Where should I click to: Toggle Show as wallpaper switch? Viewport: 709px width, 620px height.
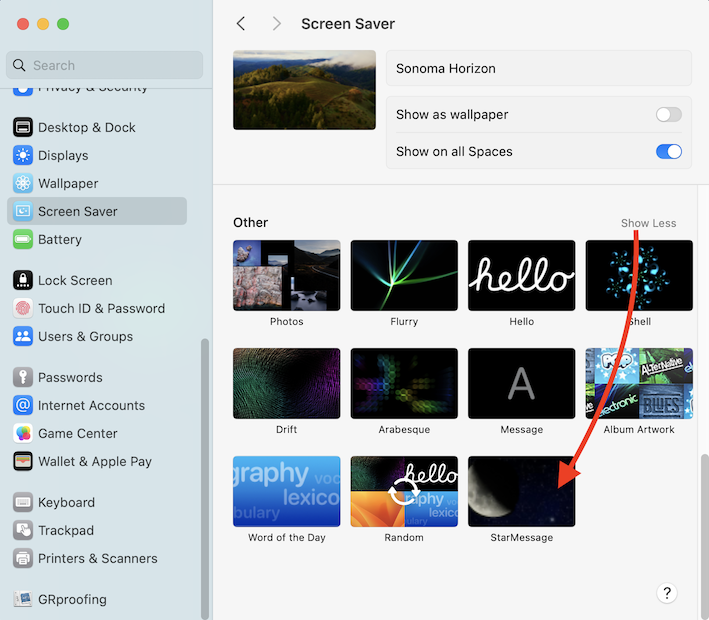[669, 114]
